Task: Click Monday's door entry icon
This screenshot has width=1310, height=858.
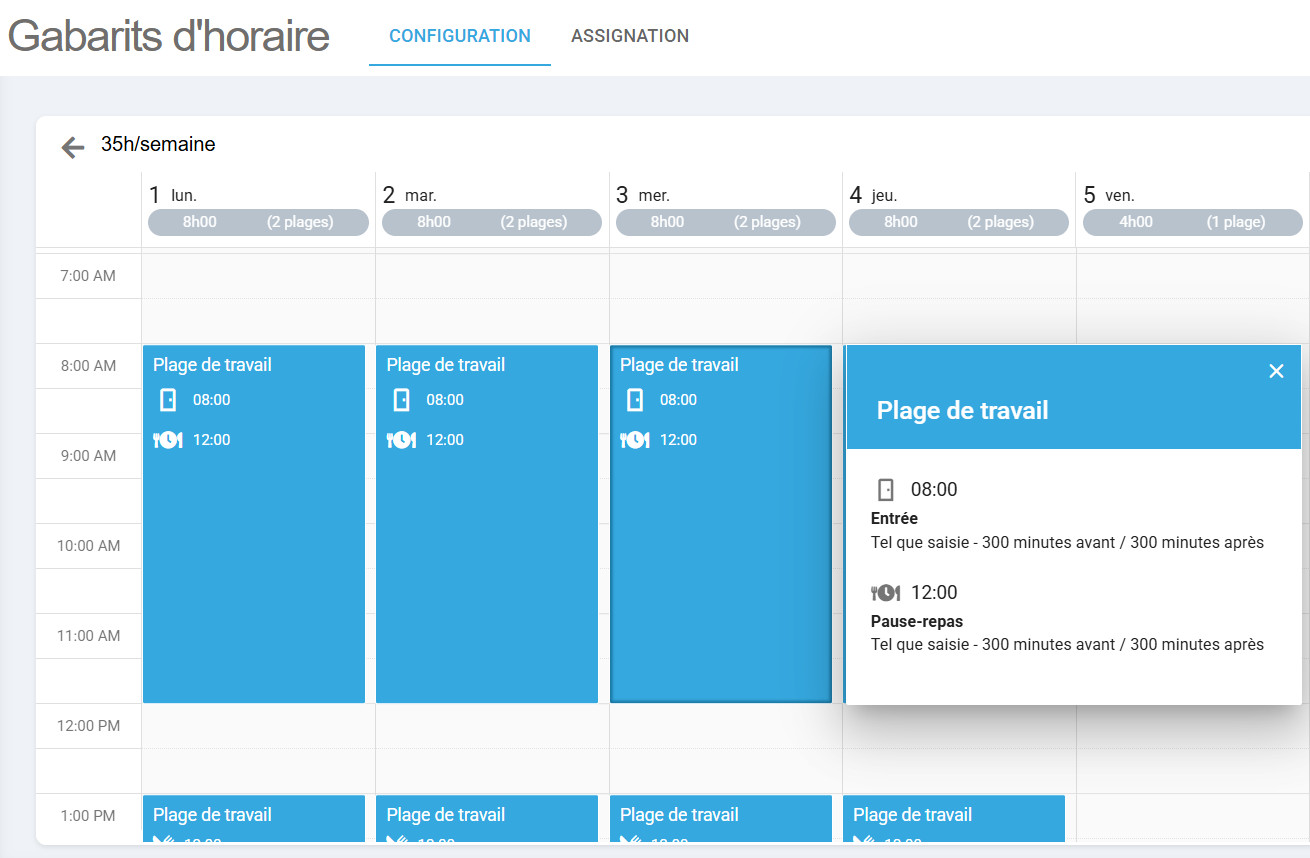Action: click(x=168, y=400)
